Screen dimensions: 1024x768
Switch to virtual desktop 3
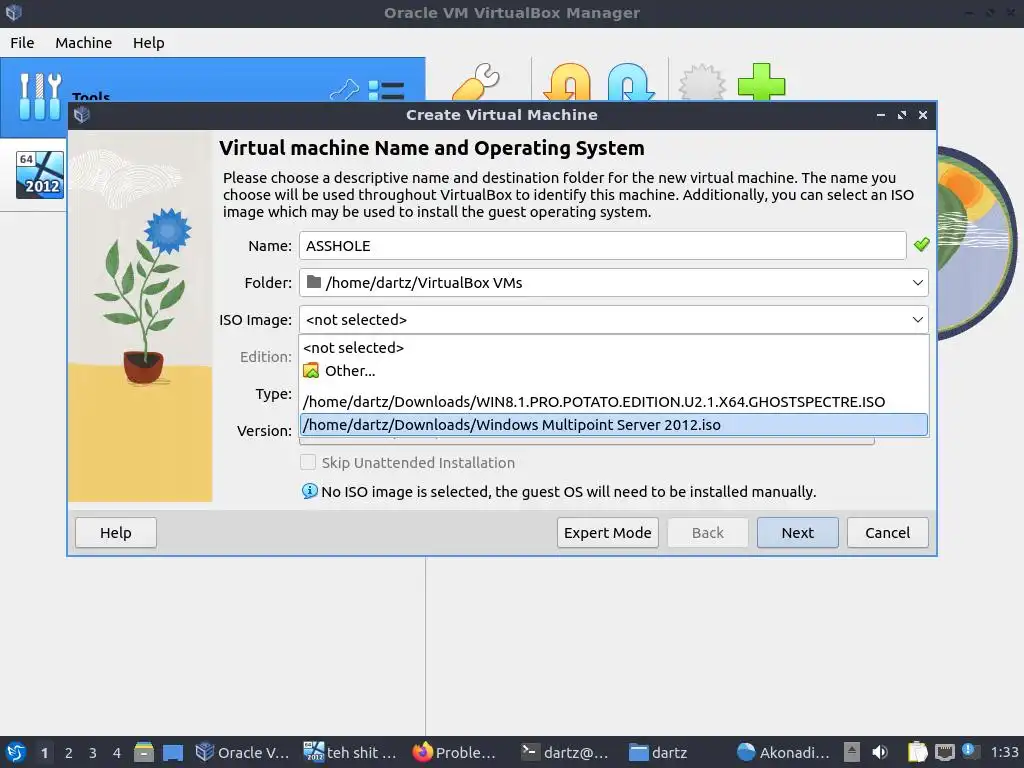93,752
